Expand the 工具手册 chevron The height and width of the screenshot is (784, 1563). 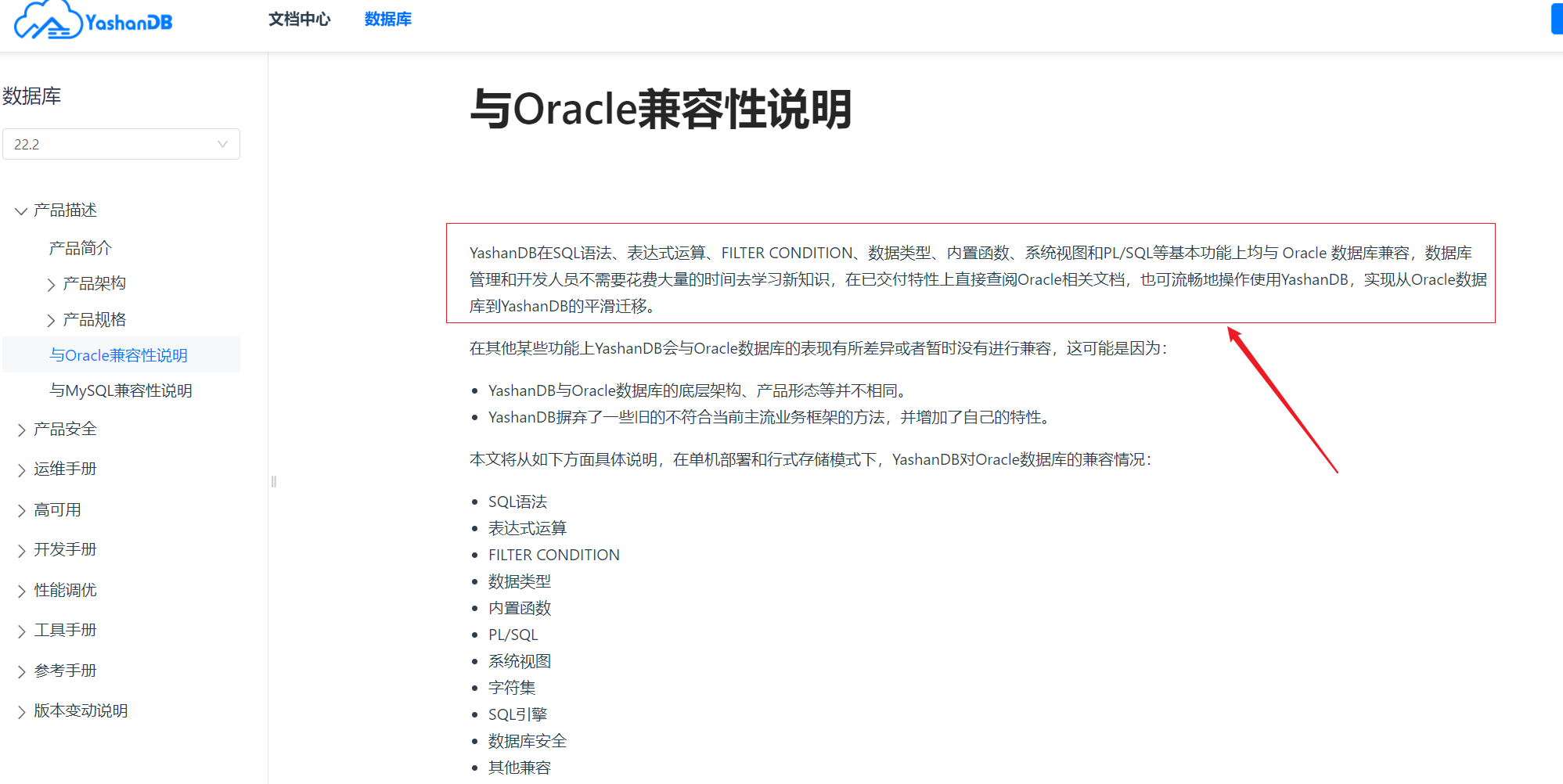click(x=21, y=631)
